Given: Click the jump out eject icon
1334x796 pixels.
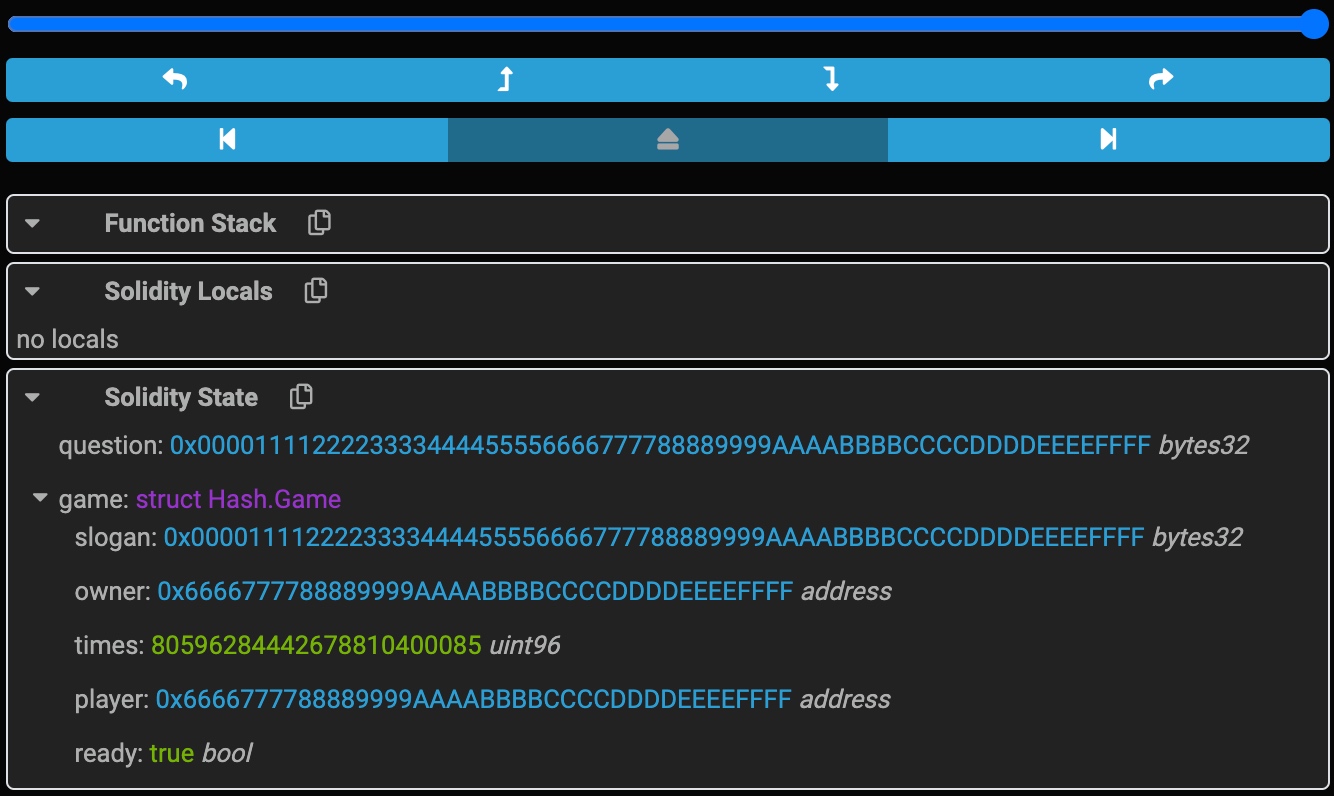Looking at the screenshot, I should point(668,140).
